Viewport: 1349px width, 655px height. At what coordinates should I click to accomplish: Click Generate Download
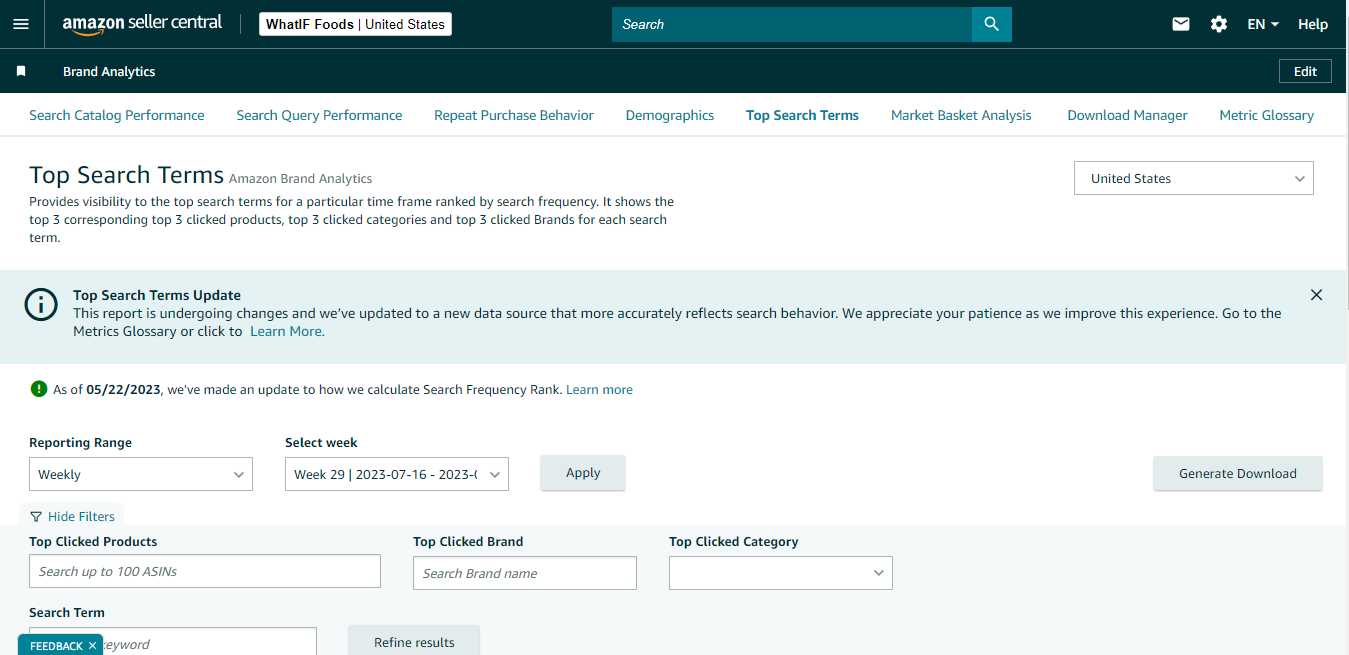click(x=1237, y=473)
